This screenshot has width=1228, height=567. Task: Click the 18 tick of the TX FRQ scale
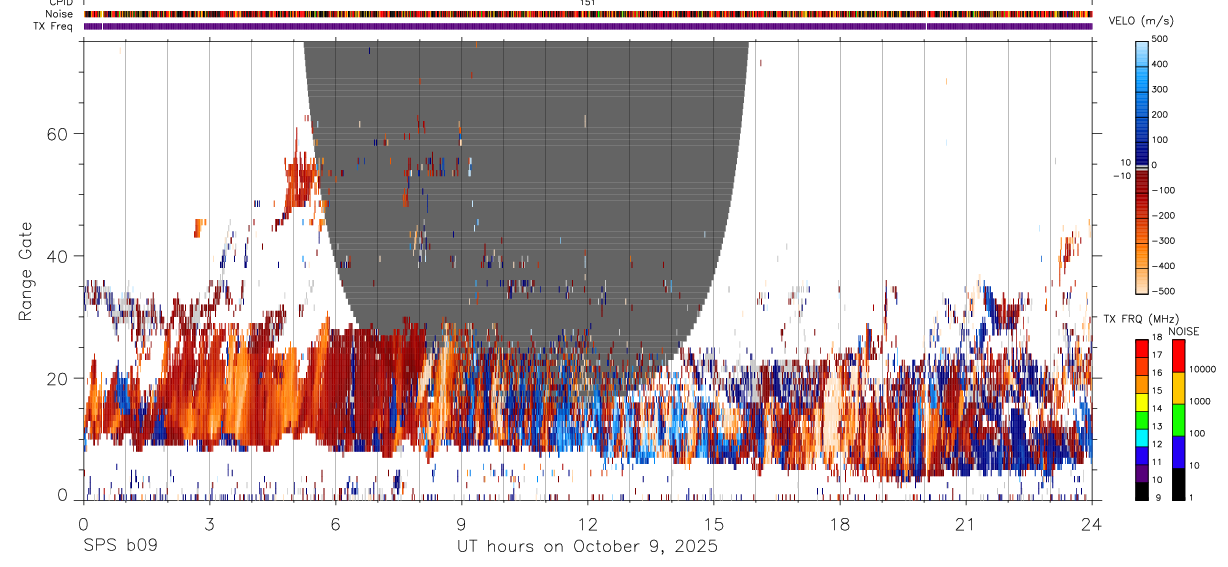1159,338
